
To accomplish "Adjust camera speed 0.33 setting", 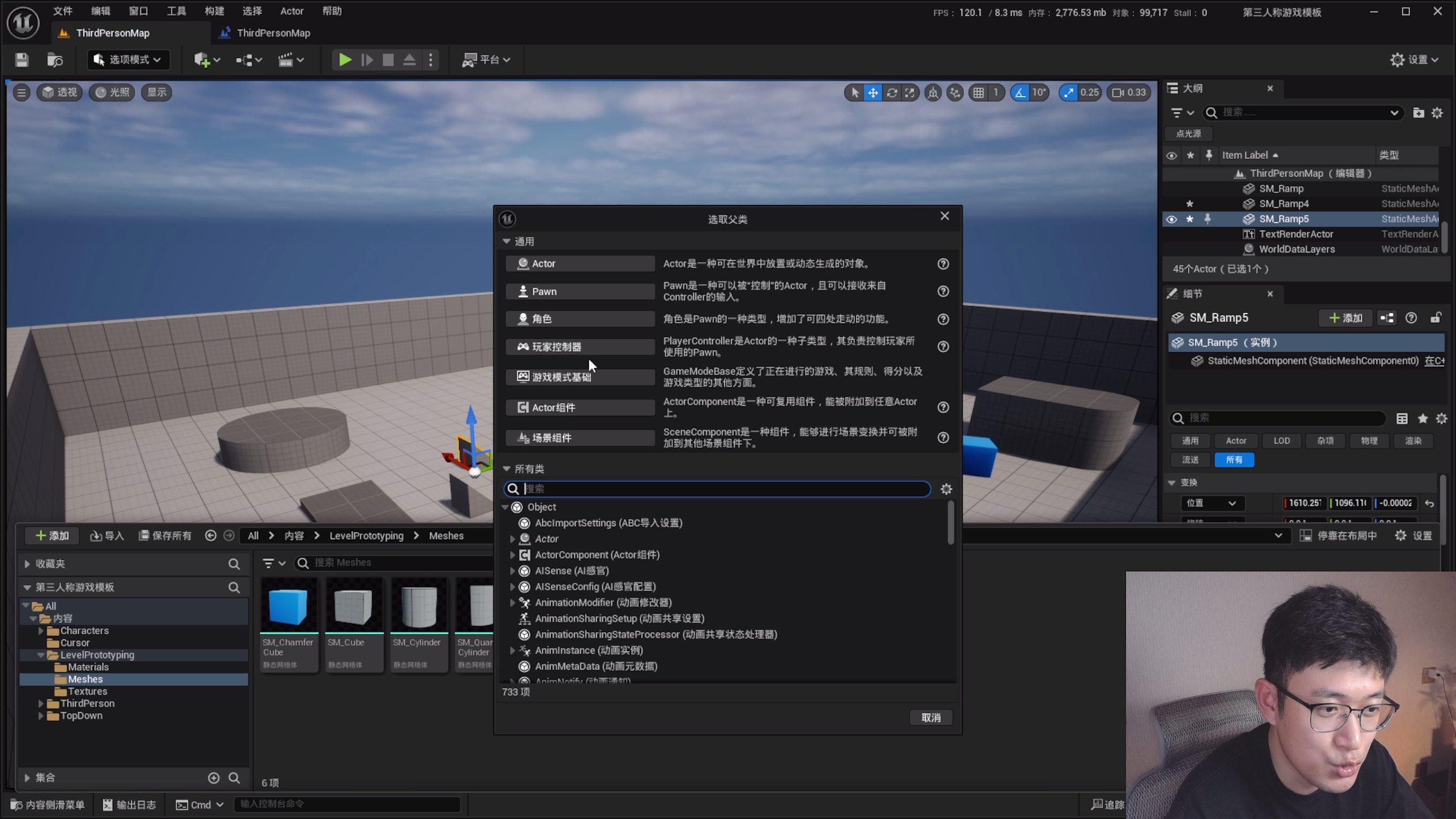I will 1129,93.
